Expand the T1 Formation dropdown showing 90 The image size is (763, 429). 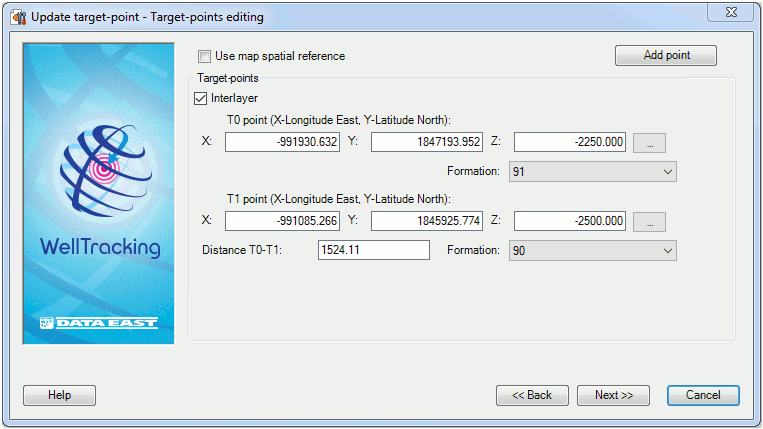tap(593, 250)
